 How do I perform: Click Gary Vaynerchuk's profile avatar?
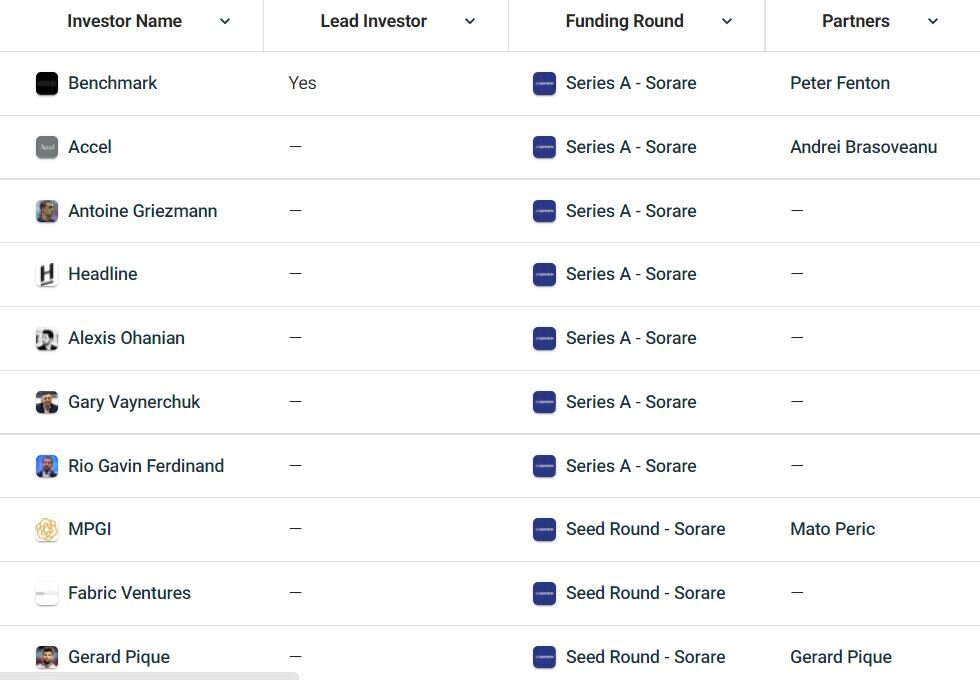47,402
